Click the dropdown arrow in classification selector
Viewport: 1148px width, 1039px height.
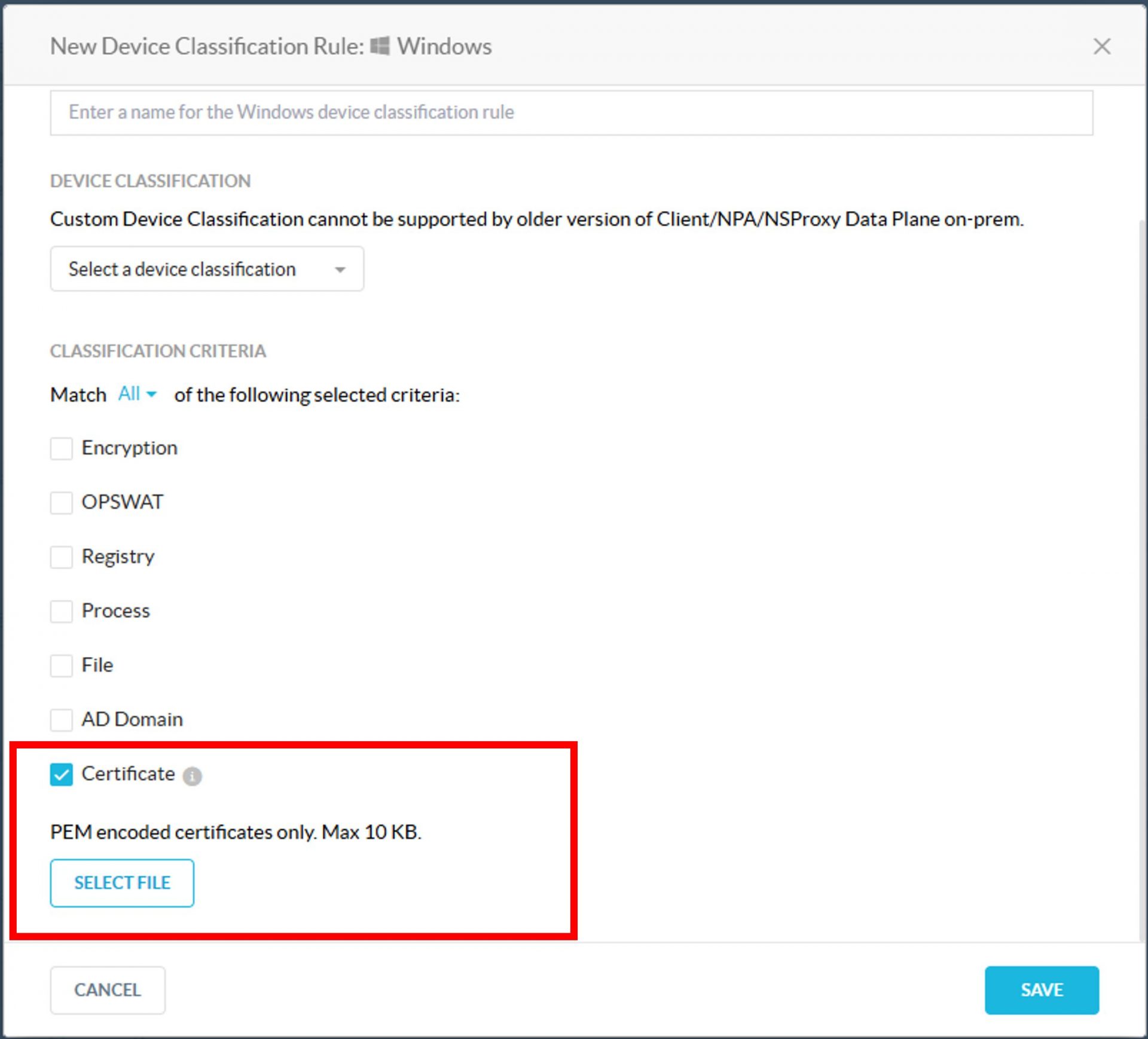coord(340,270)
